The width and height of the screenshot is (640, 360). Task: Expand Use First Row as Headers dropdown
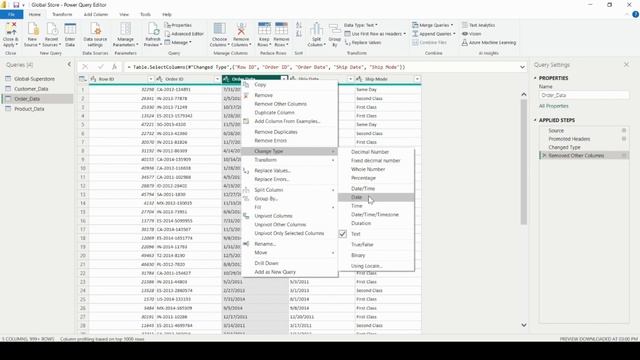pyautogui.click(x=404, y=34)
